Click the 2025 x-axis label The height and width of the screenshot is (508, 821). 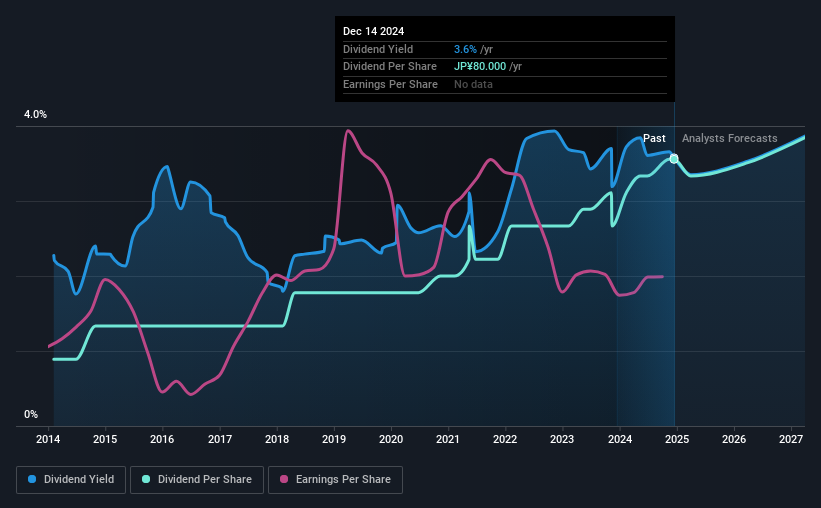[676, 439]
